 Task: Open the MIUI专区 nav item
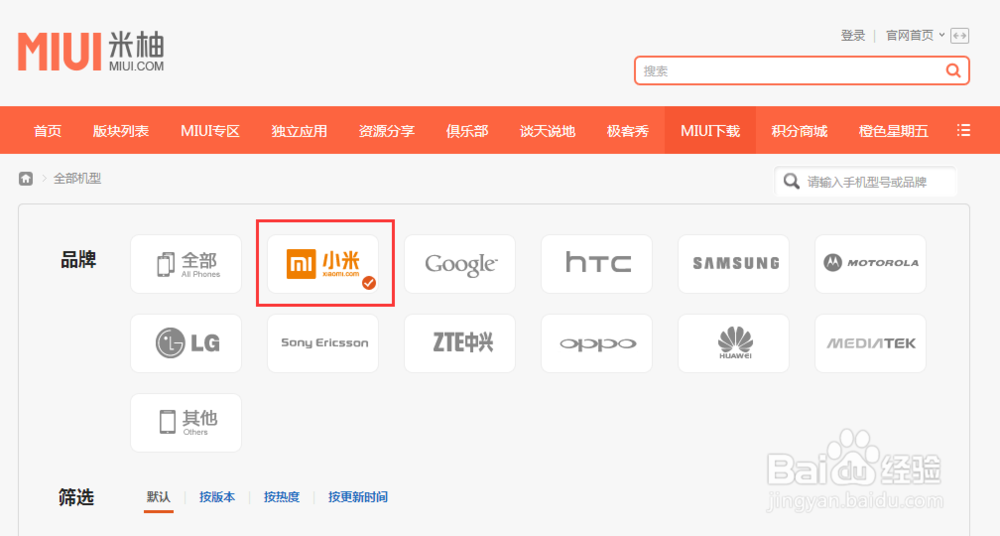(x=210, y=131)
